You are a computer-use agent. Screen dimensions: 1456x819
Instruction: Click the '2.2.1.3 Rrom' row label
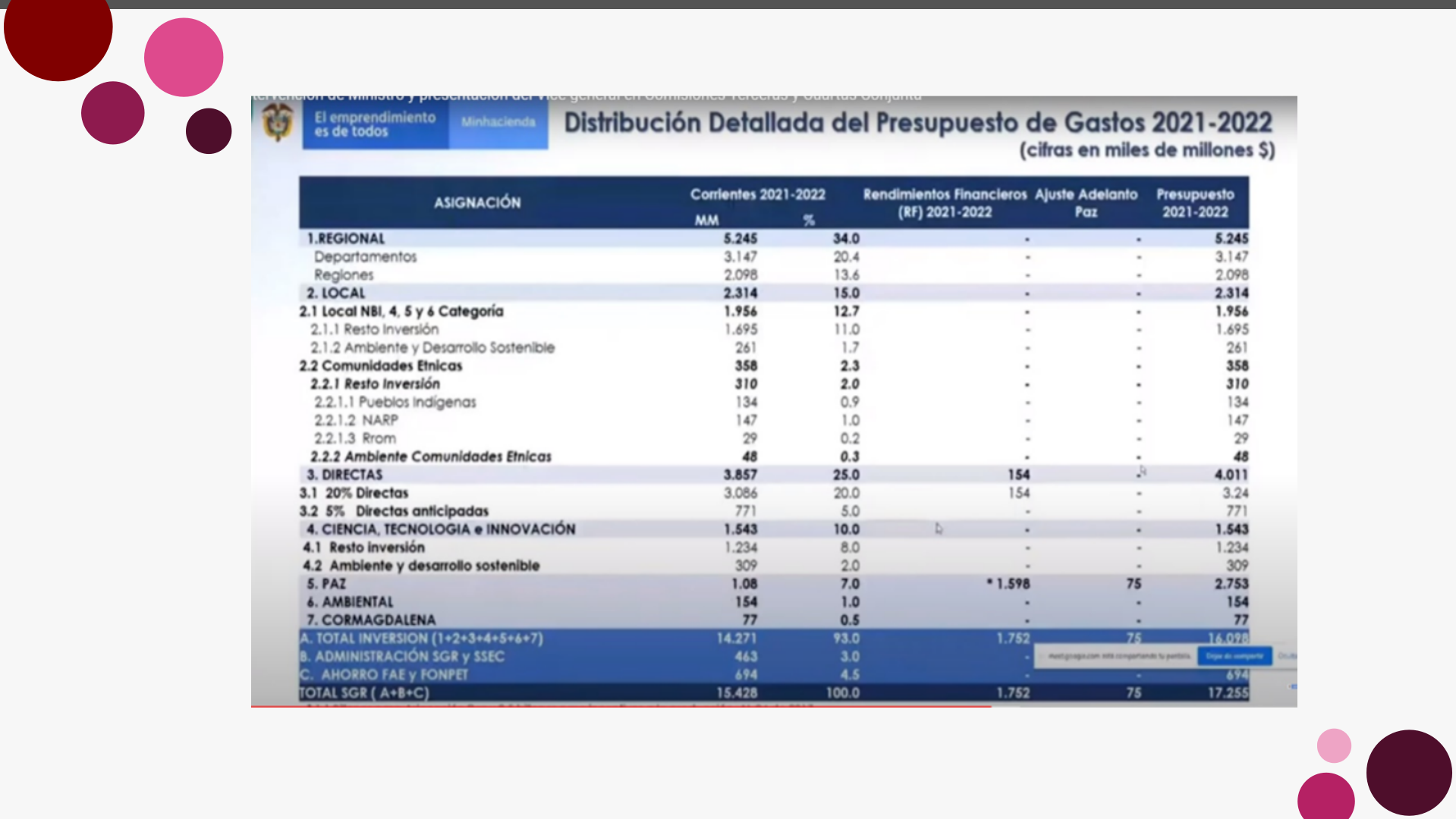(x=355, y=438)
